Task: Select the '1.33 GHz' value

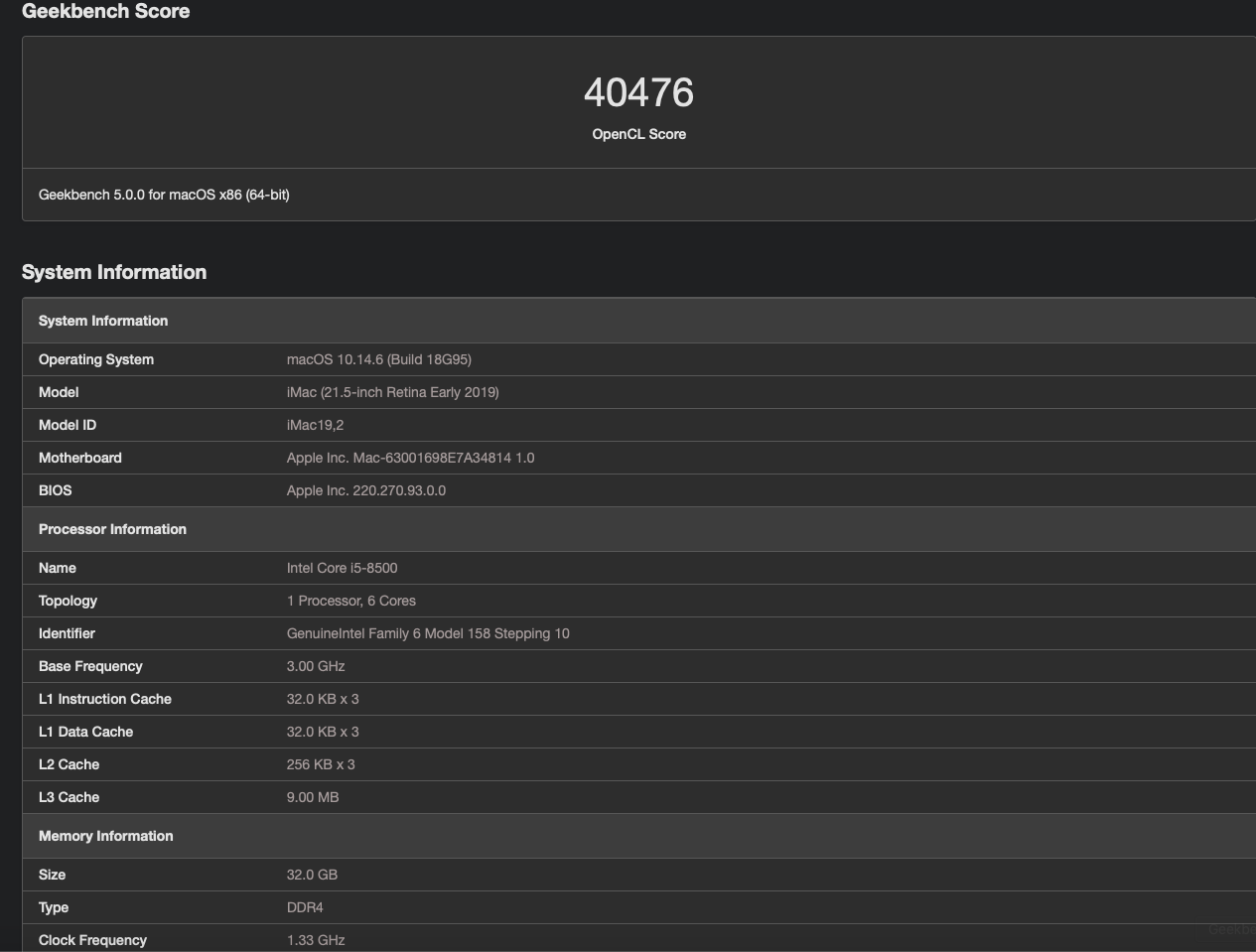Action: (x=316, y=940)
